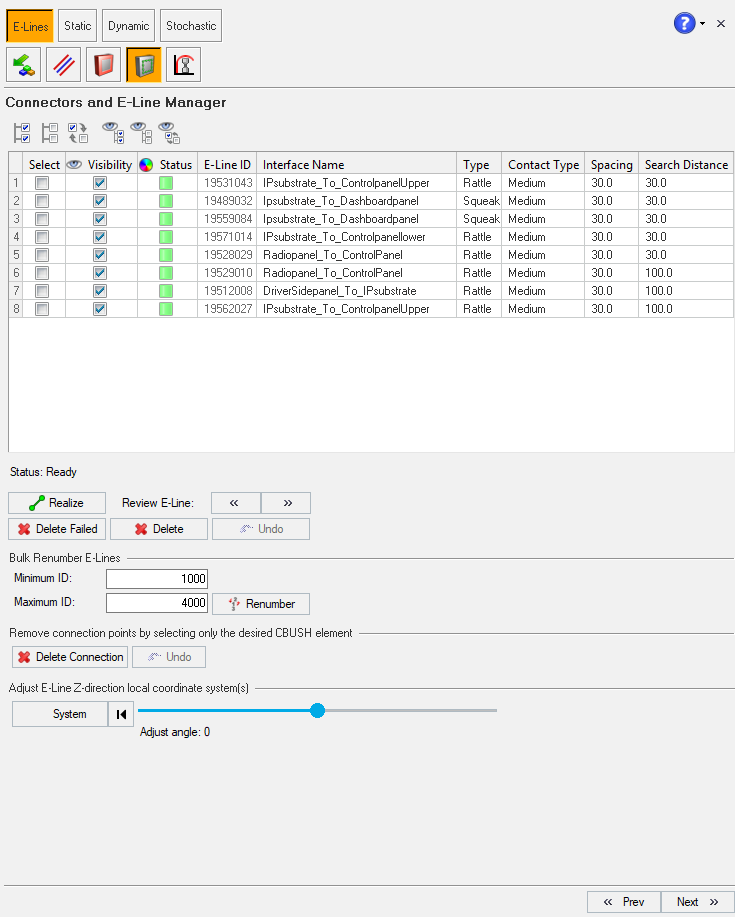Click the deselect all checkboxes icon
Screen dimensions: 735x917
coord(50,133)
